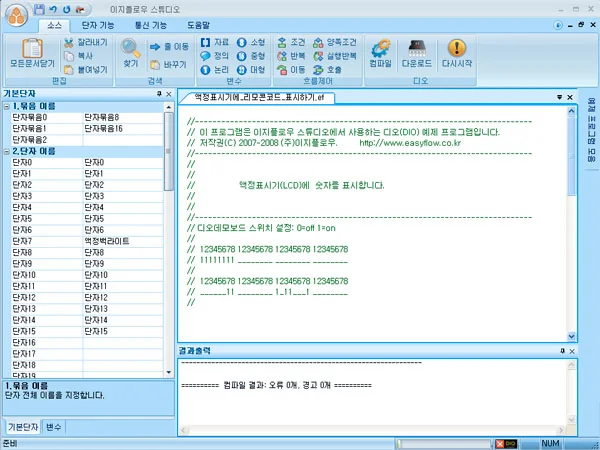This screenshot has height=450, width=600.
Task: Select the 잘라내기 scissors icon
Action: [x=68, y=42]
